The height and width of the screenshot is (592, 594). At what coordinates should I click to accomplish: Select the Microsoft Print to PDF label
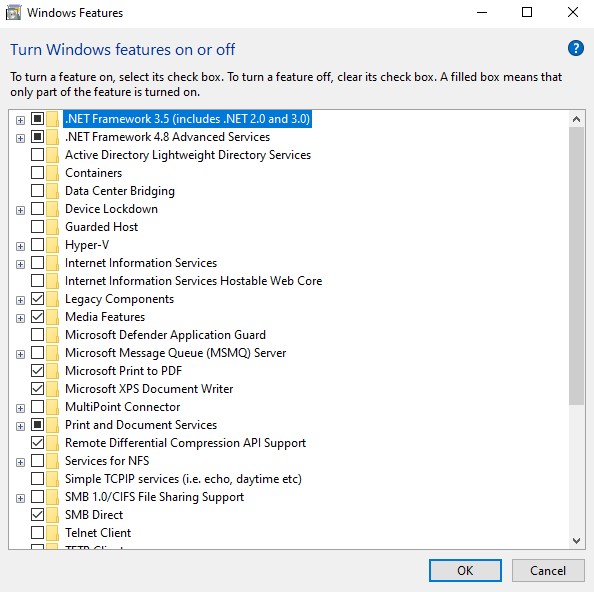(x=123, y=371)
